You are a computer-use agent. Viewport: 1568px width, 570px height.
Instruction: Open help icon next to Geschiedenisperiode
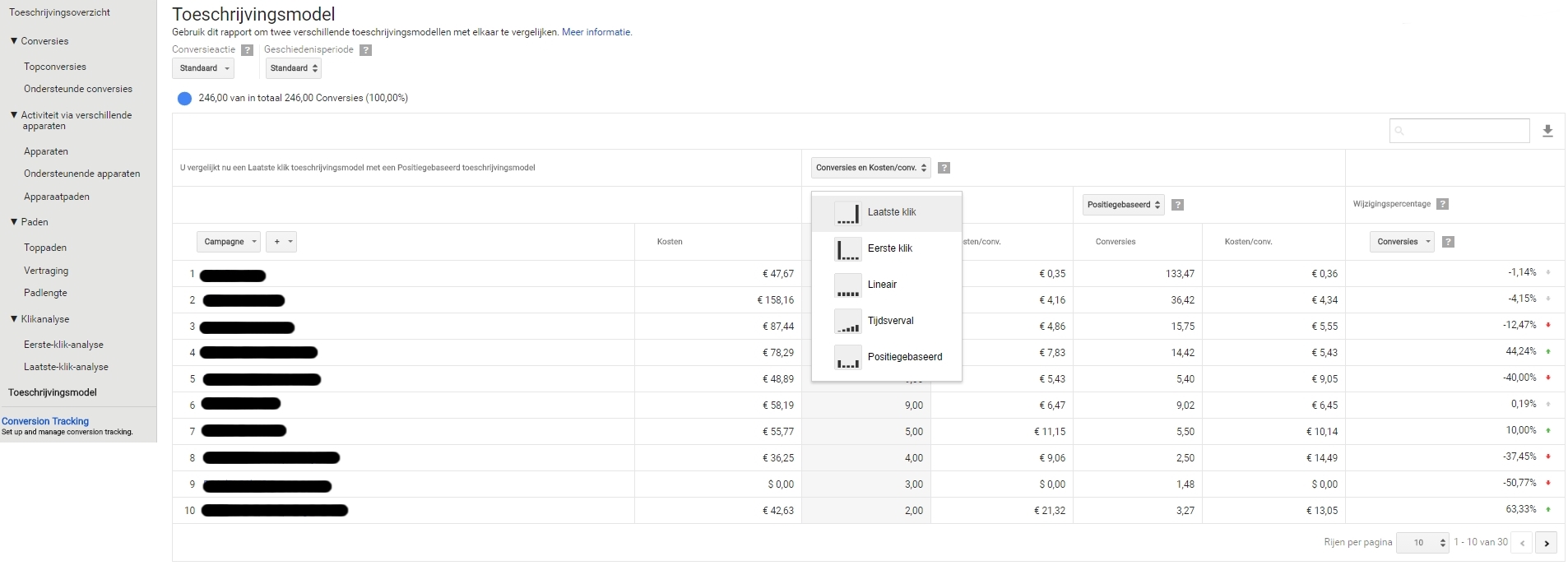click(x=366, y=50)
